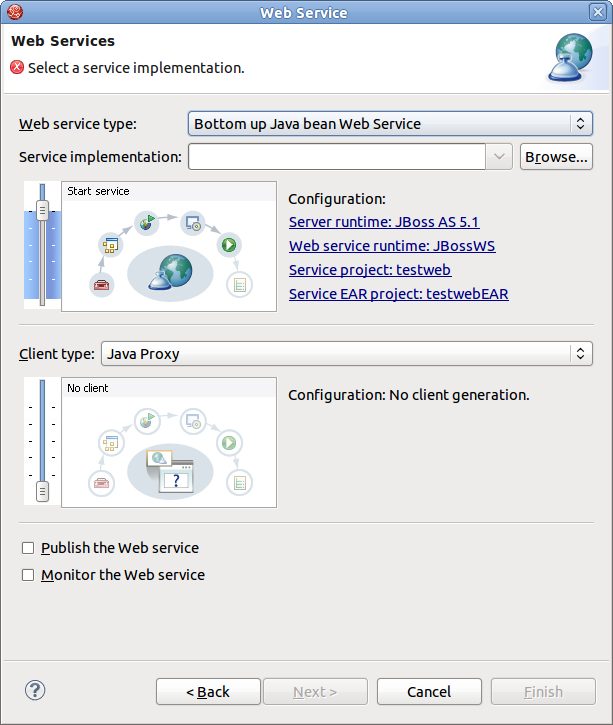Click the Cancel button
The image size is (613, 725).
[x=428, y=692]
